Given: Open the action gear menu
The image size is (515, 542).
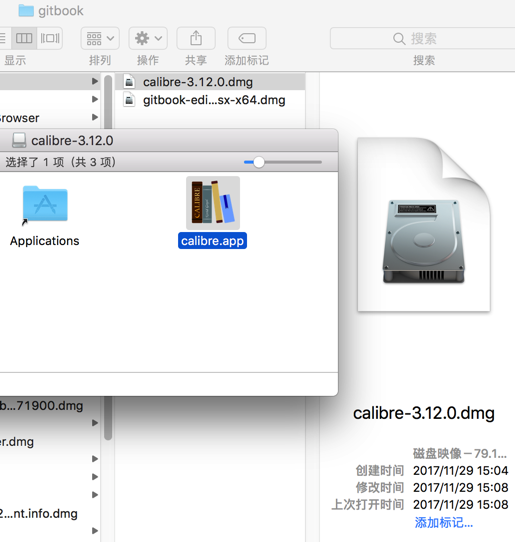Looking at the screenshot, I should (148, 38).
